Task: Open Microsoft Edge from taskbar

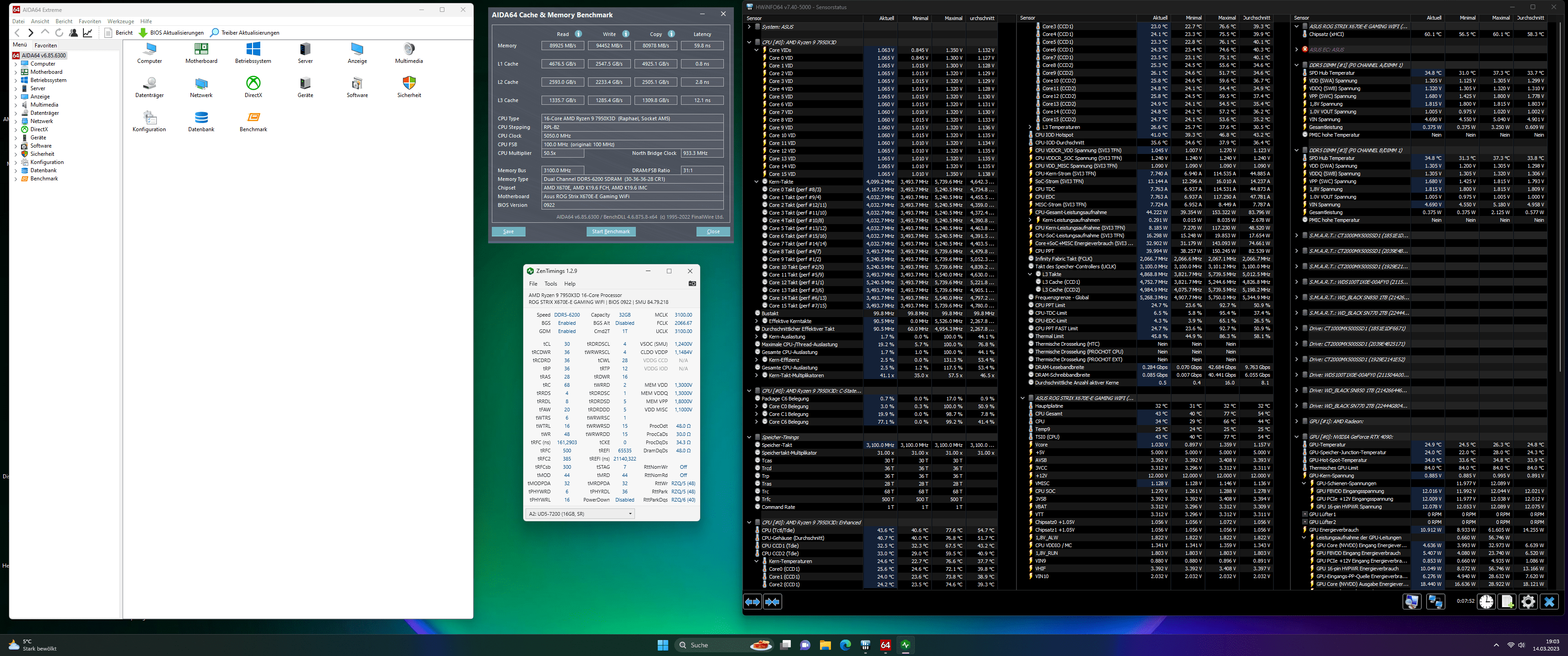Action: (845, 645)
